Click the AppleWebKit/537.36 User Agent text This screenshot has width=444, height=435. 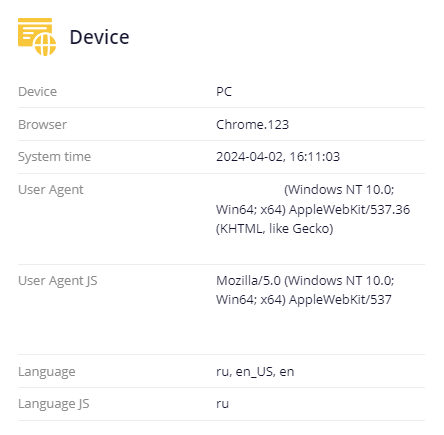349,209
